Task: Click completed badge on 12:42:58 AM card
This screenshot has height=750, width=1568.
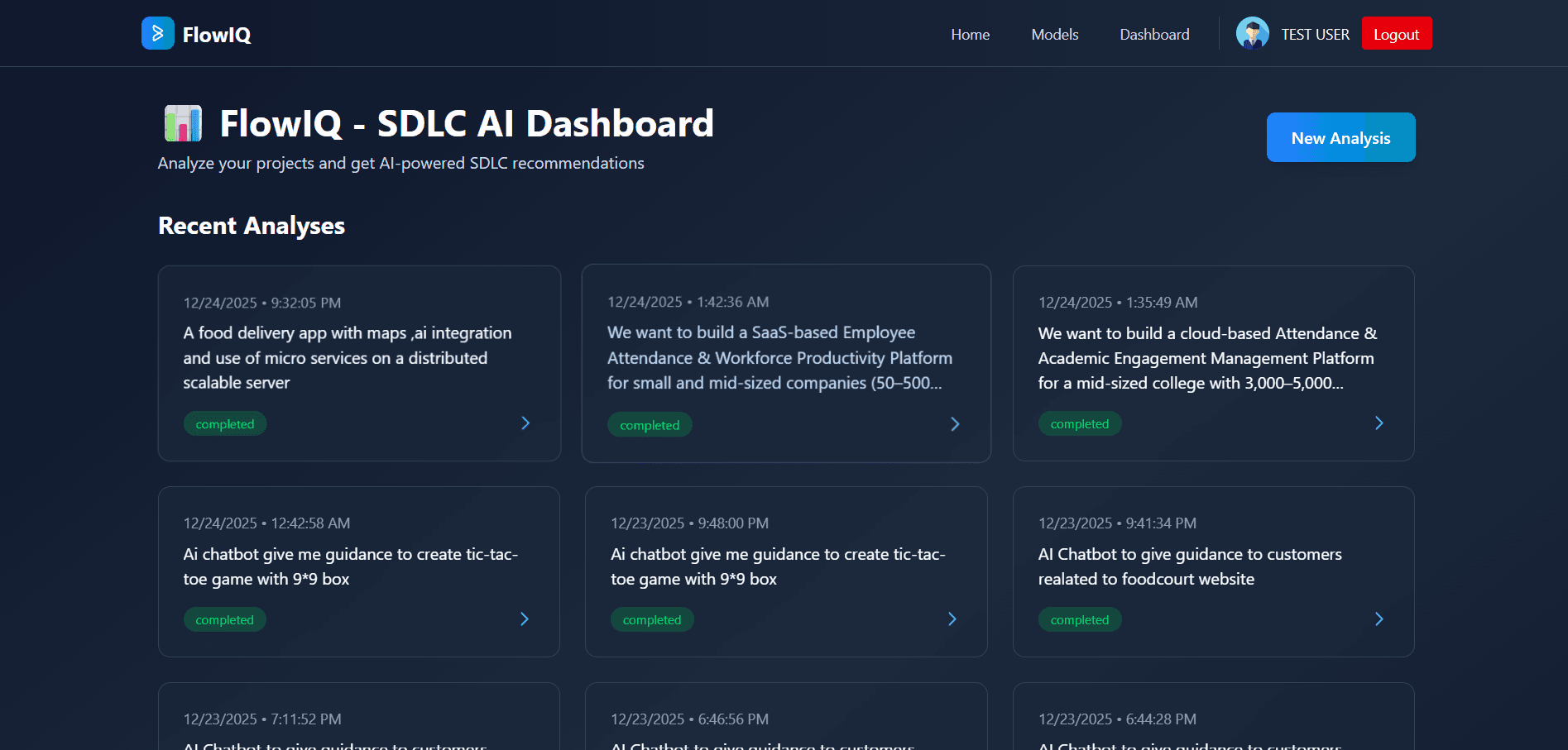Action: click(x=225, y=619)
